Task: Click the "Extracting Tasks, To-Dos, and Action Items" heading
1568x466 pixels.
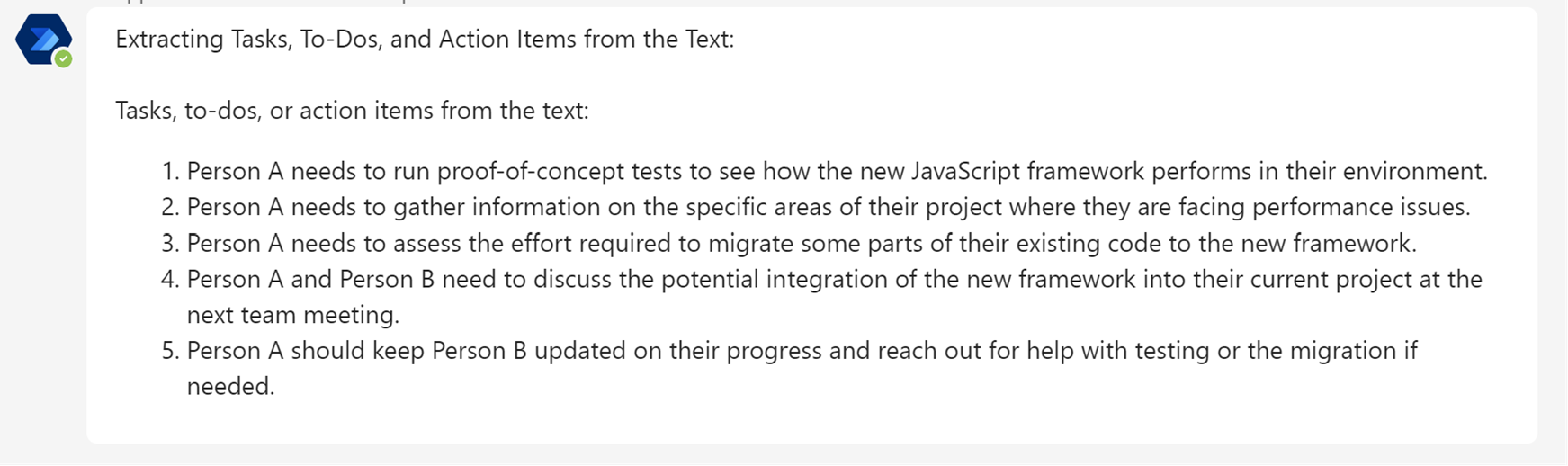Action: coord(425,40)
